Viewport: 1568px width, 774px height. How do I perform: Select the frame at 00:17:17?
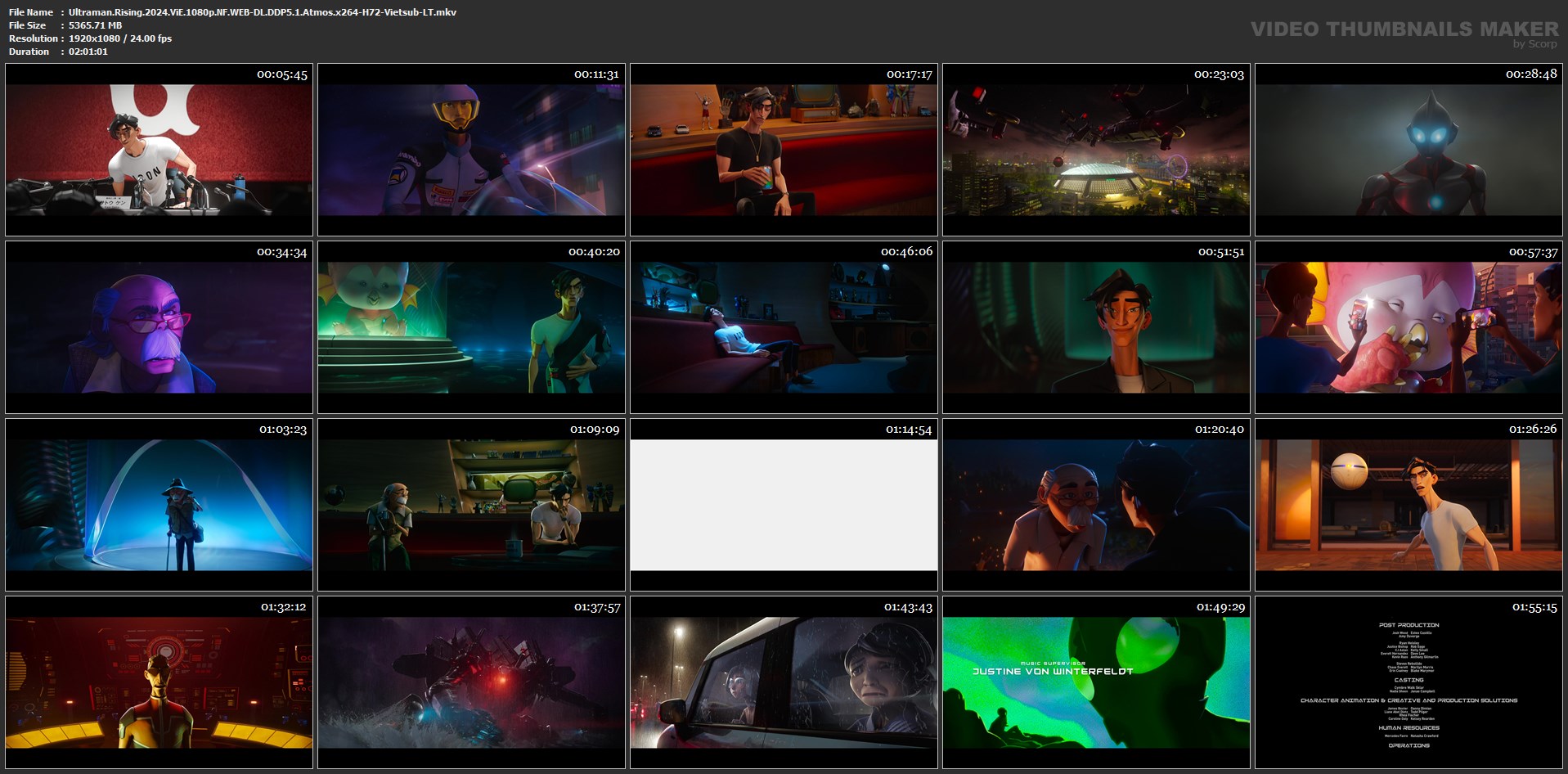pyautogui.click(x=784, y=150)
